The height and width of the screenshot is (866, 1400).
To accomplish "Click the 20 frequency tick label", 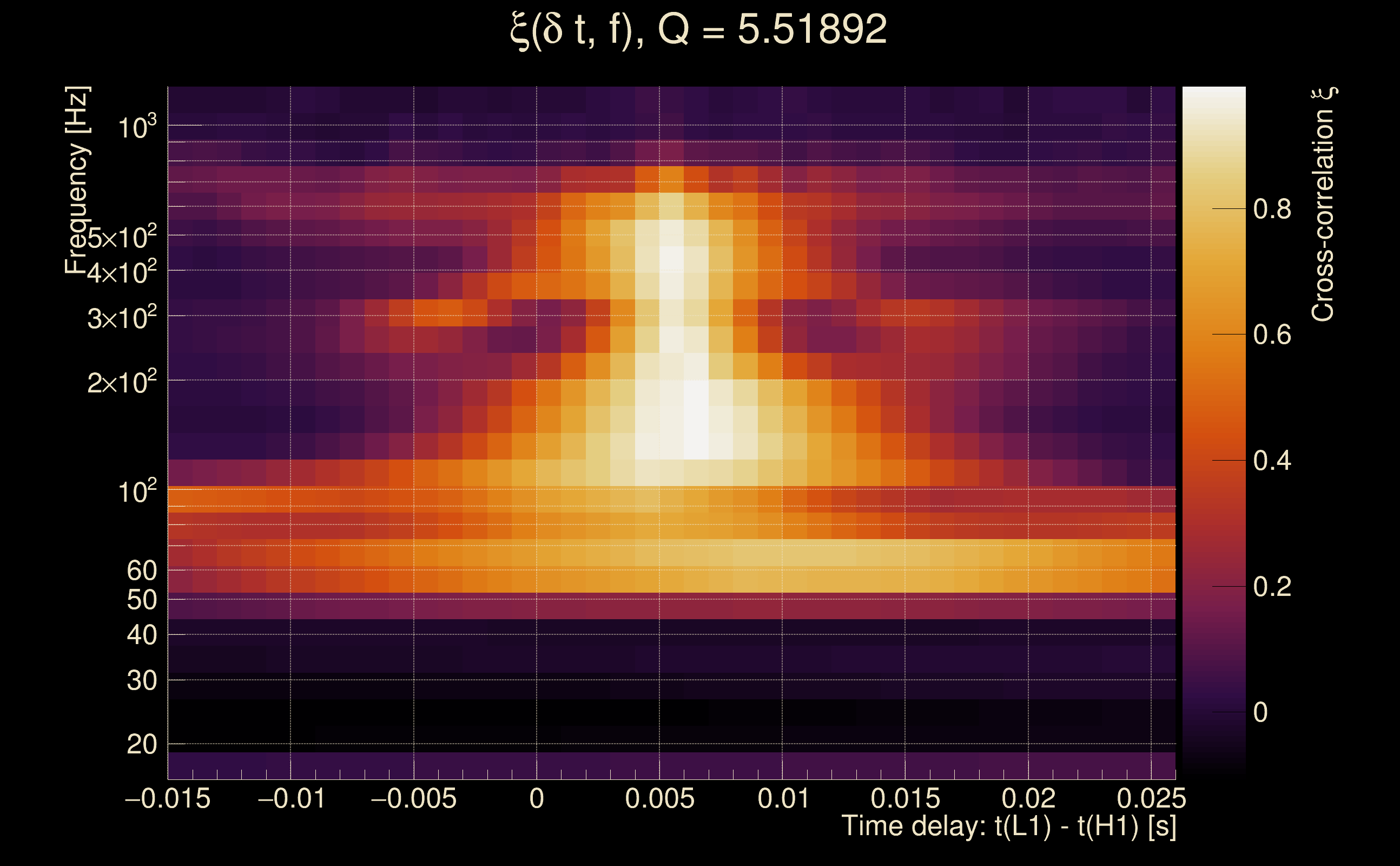I will (141, 745).
